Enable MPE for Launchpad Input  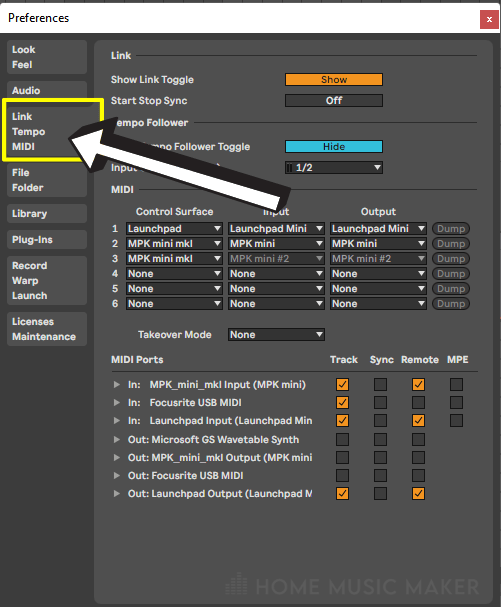456,420
